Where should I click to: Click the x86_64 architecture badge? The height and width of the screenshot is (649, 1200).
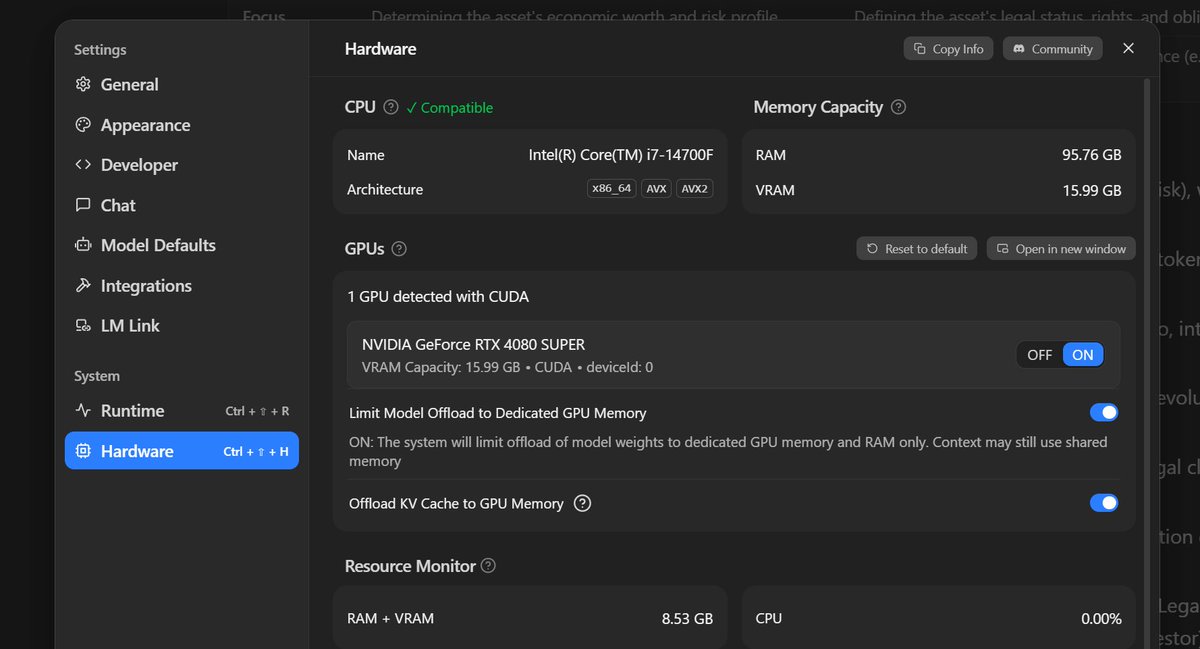[610, 188]
